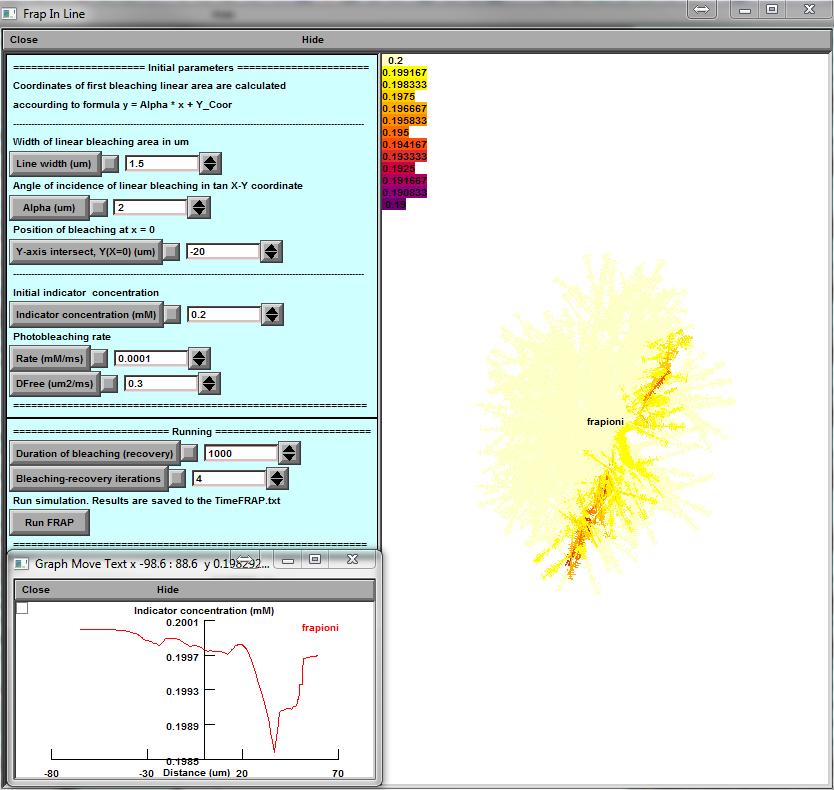Viewport: 834px width, 790px height.
Task: Click the small square box at graph's top-left corner
Action: tap(22, 608)
